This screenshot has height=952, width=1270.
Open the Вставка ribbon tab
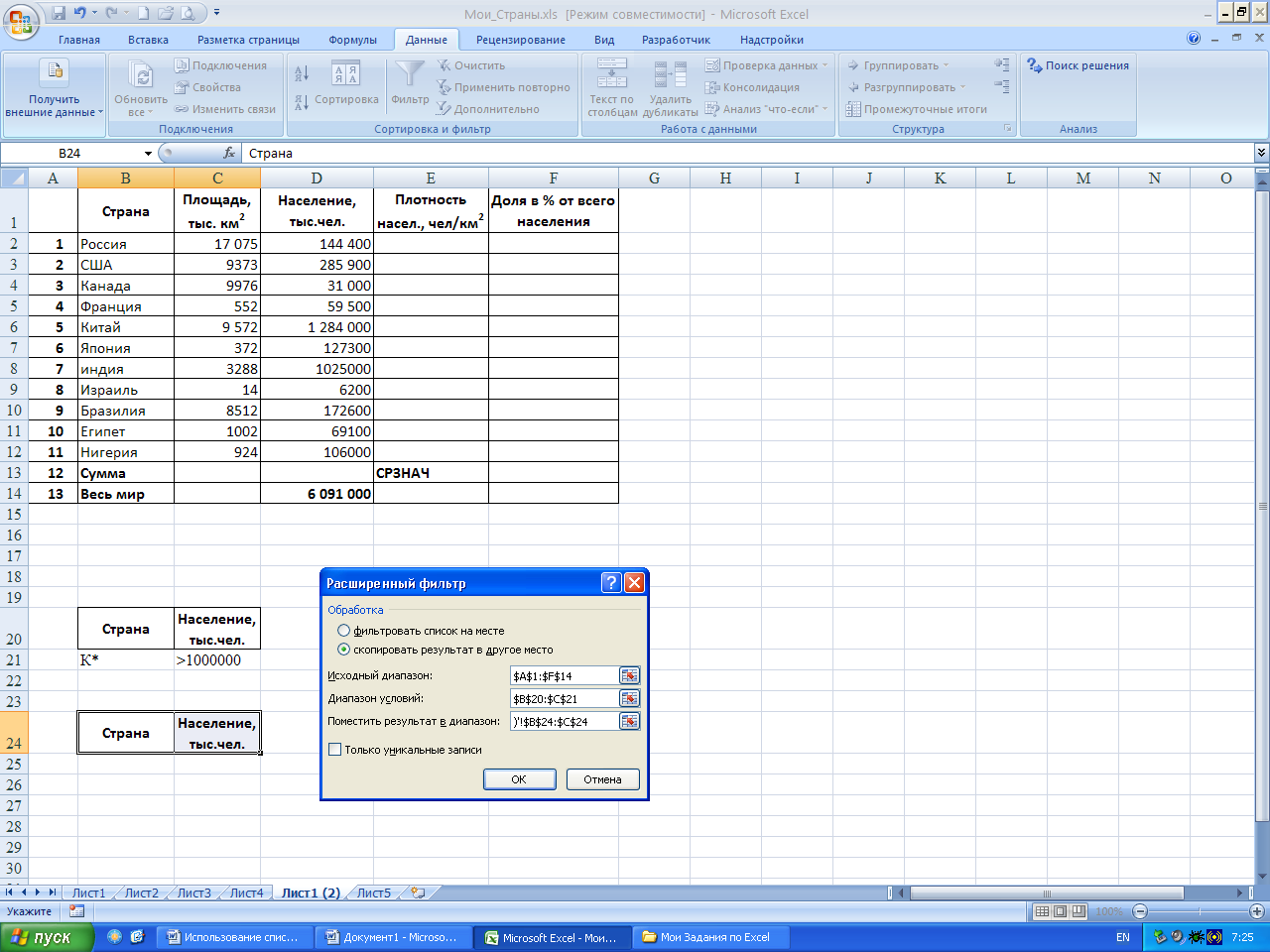[x=148, y=40]
